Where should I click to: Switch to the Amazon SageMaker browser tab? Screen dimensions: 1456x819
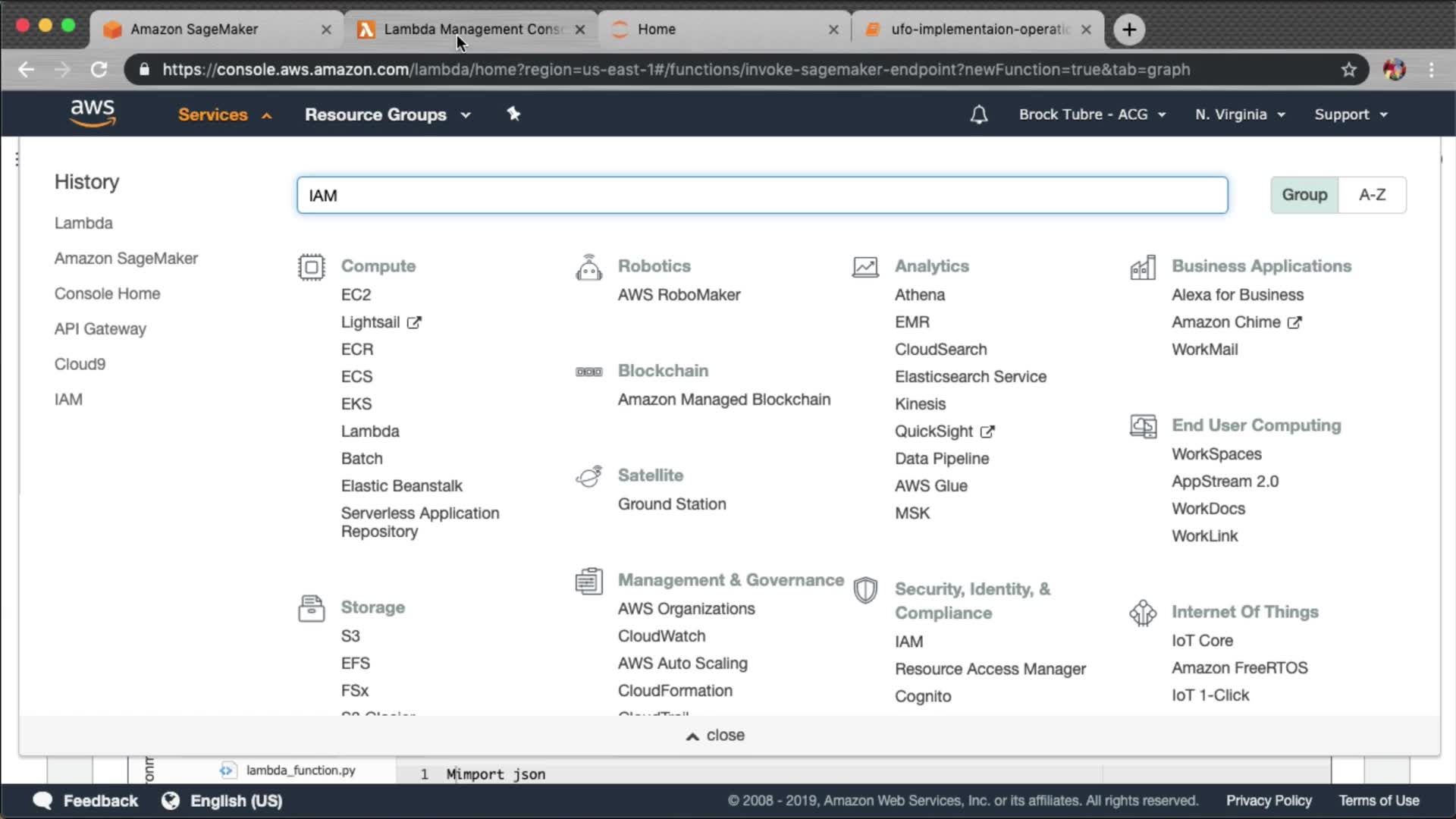194,29
